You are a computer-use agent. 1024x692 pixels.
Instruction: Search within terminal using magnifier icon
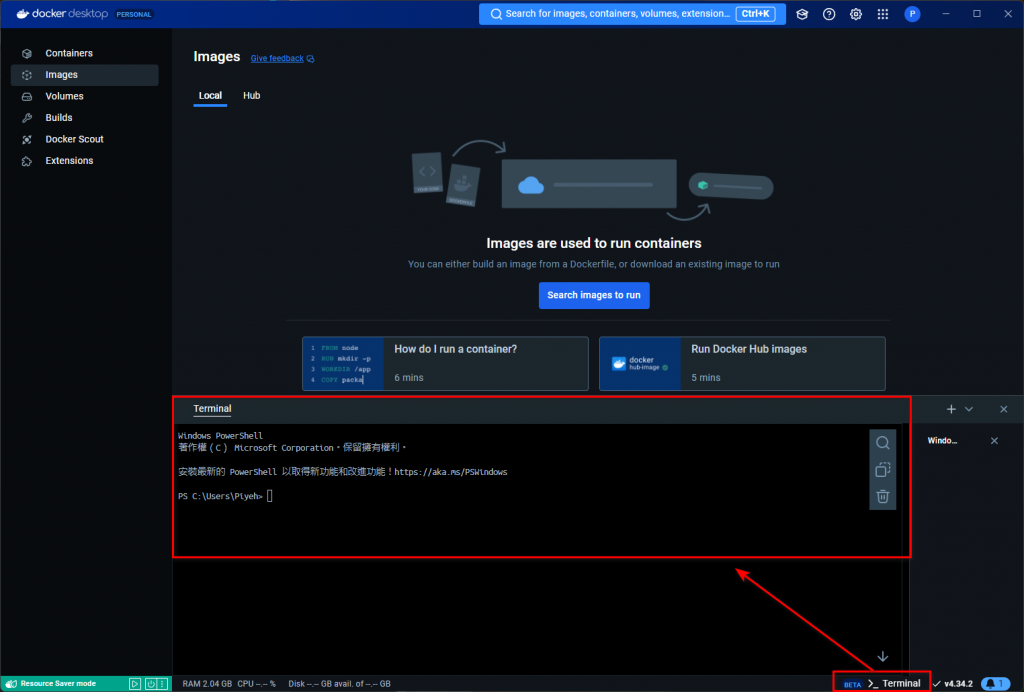click(x=882, y=443)
